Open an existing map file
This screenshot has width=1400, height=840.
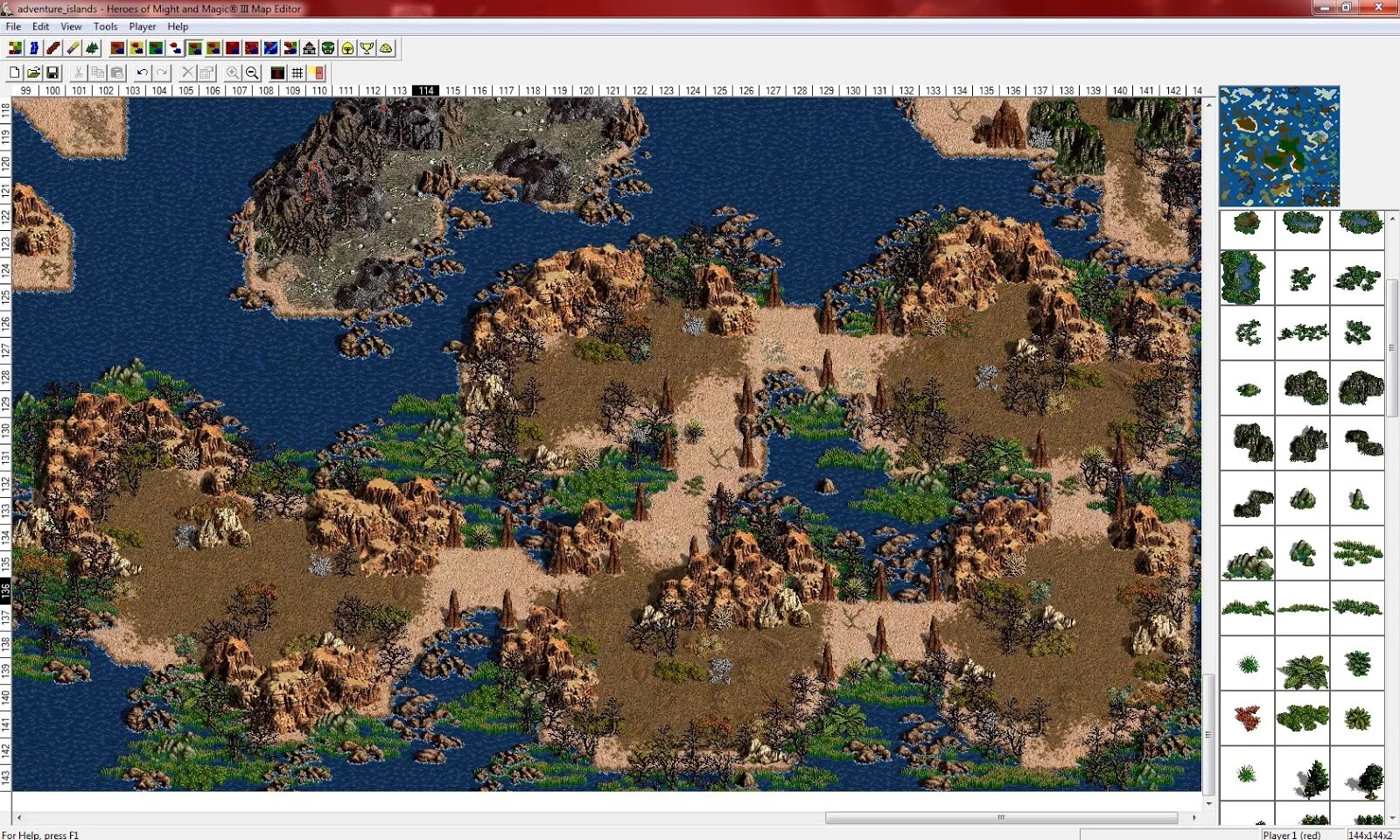coord(34,73)
